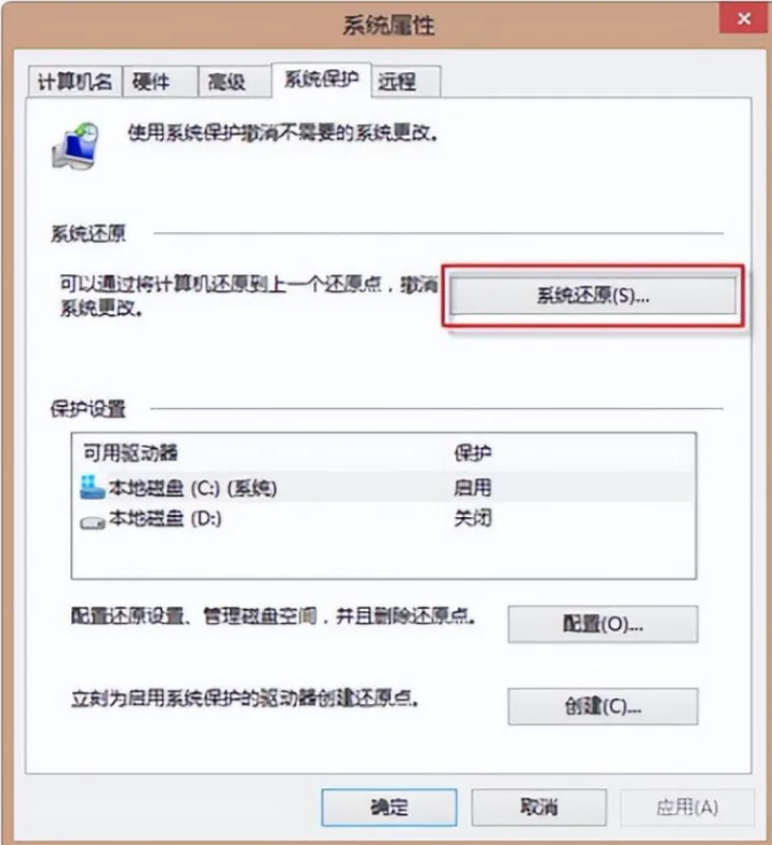Image resolution: width=772 pixels, height=845 pixels.
Task: Switch to the 计算机名 tab
Action: [75, 82]
